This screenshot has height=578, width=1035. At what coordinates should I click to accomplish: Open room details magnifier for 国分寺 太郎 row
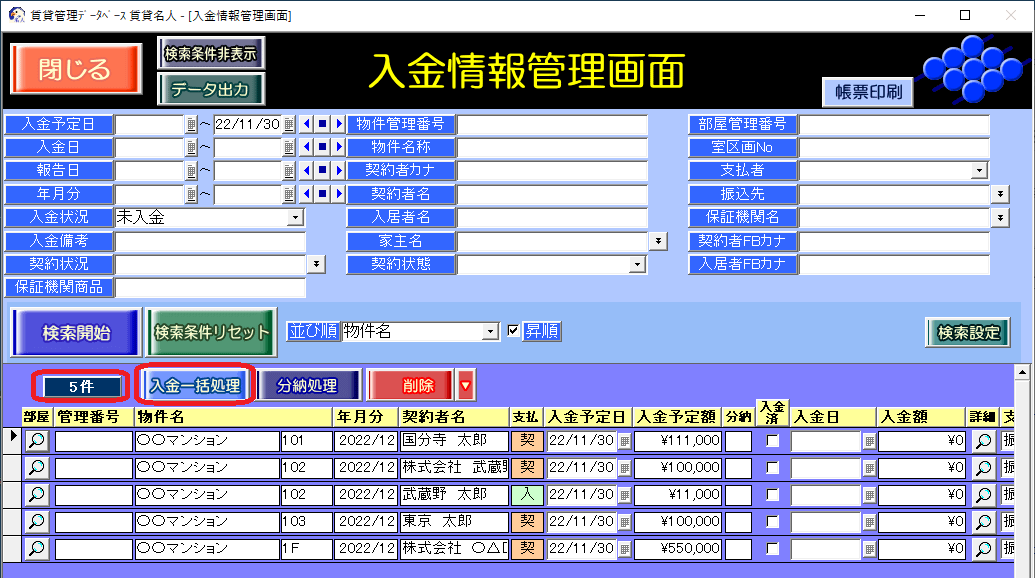[37, 441]
